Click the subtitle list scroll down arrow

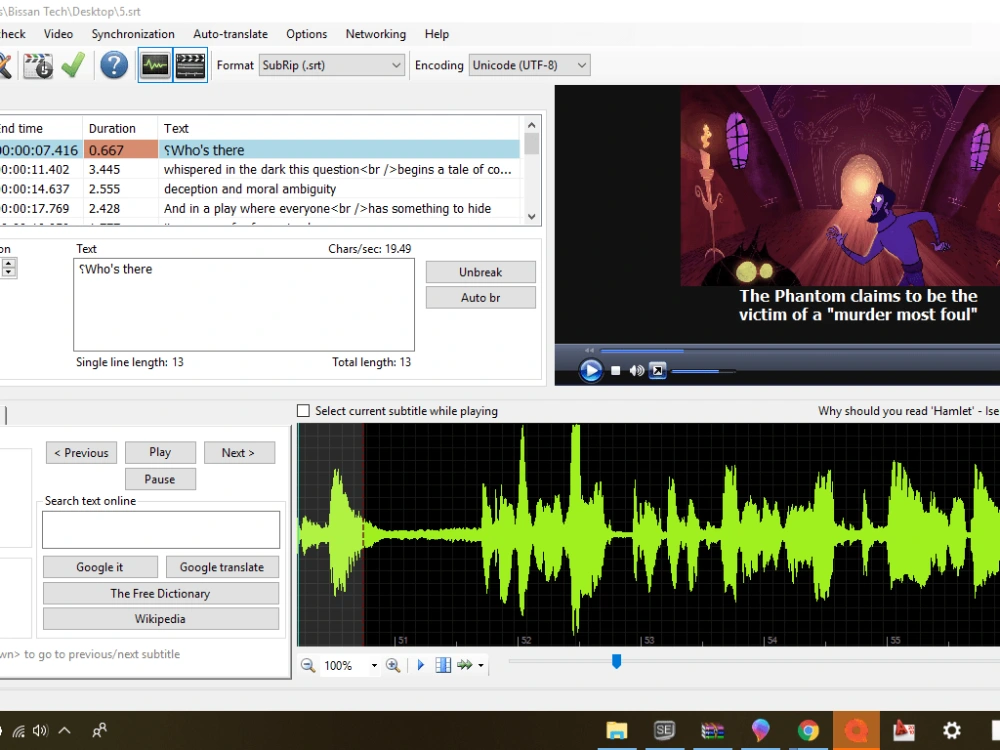click(531, 217)
